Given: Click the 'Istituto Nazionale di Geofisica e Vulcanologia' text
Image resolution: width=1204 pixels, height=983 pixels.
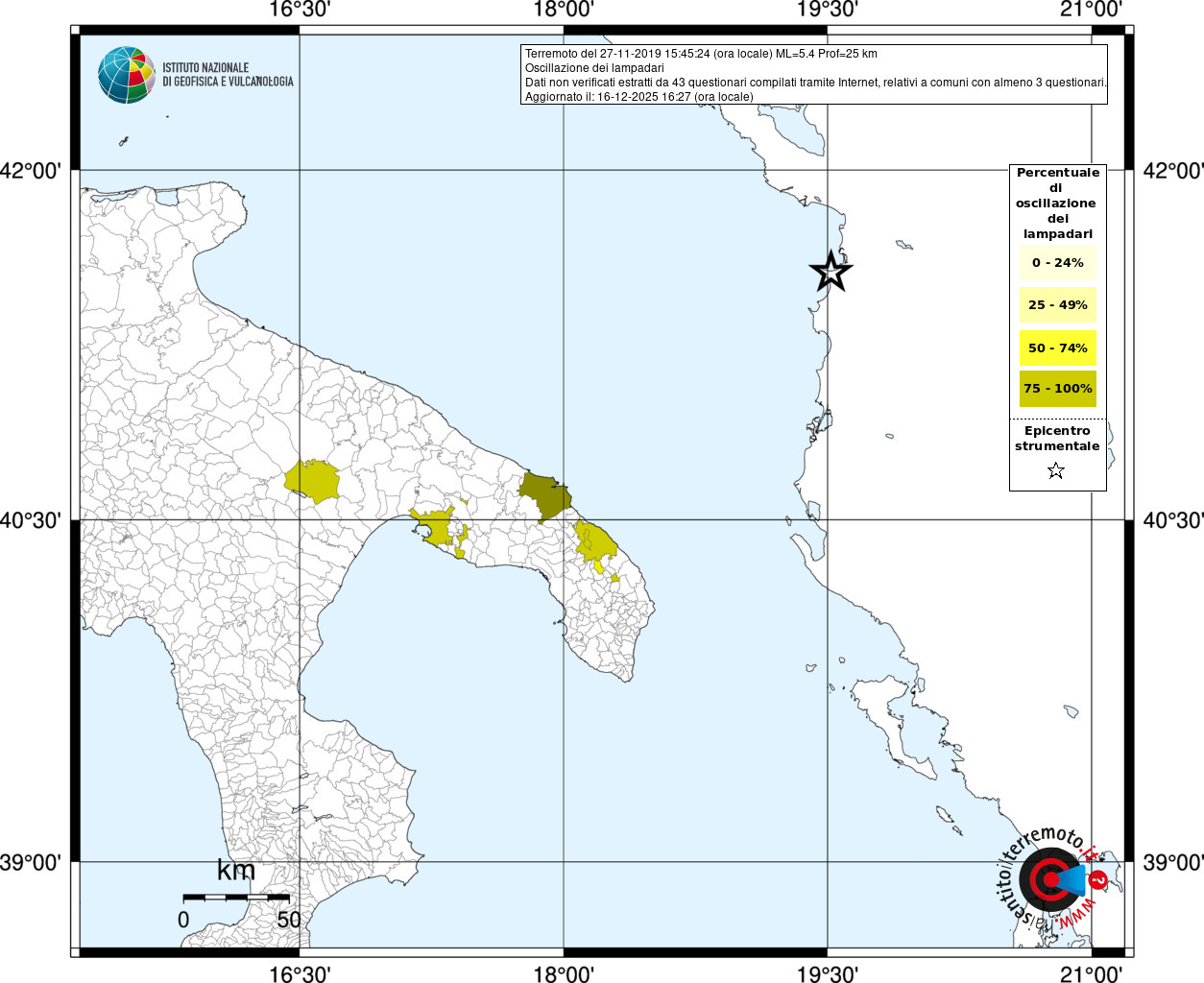Looking at the screenshot, I should coord(228,75).
